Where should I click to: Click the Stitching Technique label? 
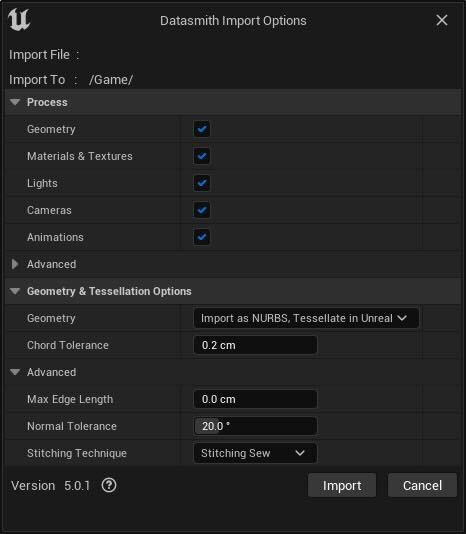pyautogui.click(x=77, y=453)
